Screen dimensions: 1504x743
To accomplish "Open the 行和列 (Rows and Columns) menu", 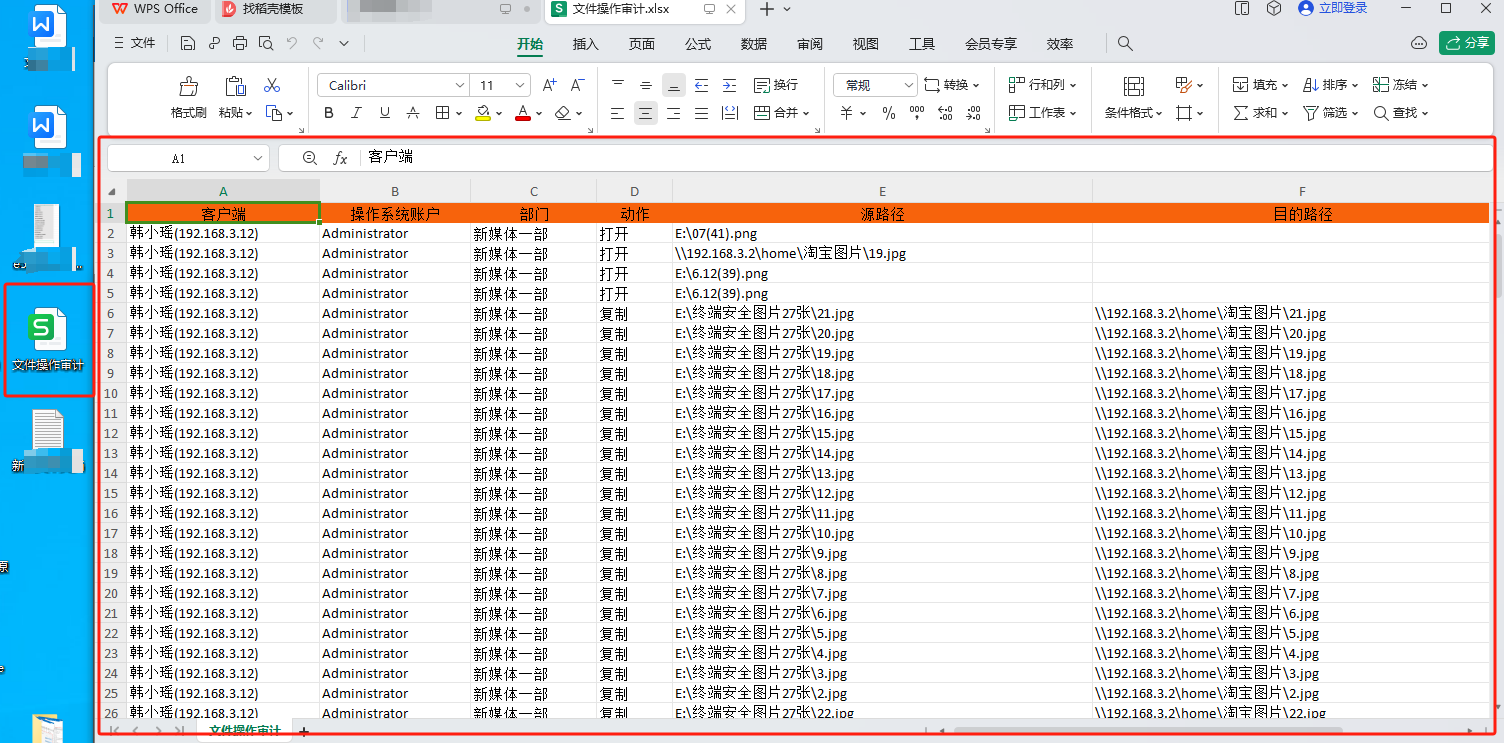I will (1043, 85).
